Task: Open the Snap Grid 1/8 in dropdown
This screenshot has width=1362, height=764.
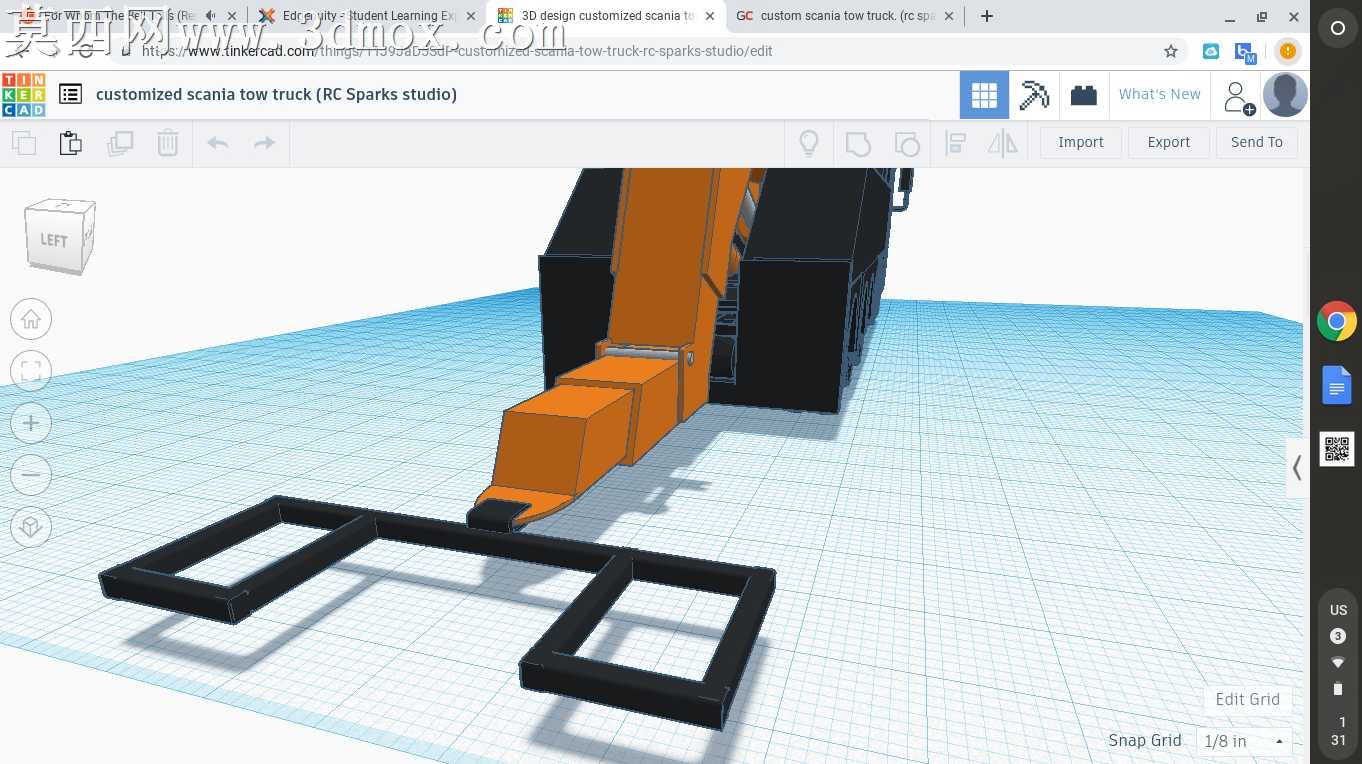Action: 1244,741
